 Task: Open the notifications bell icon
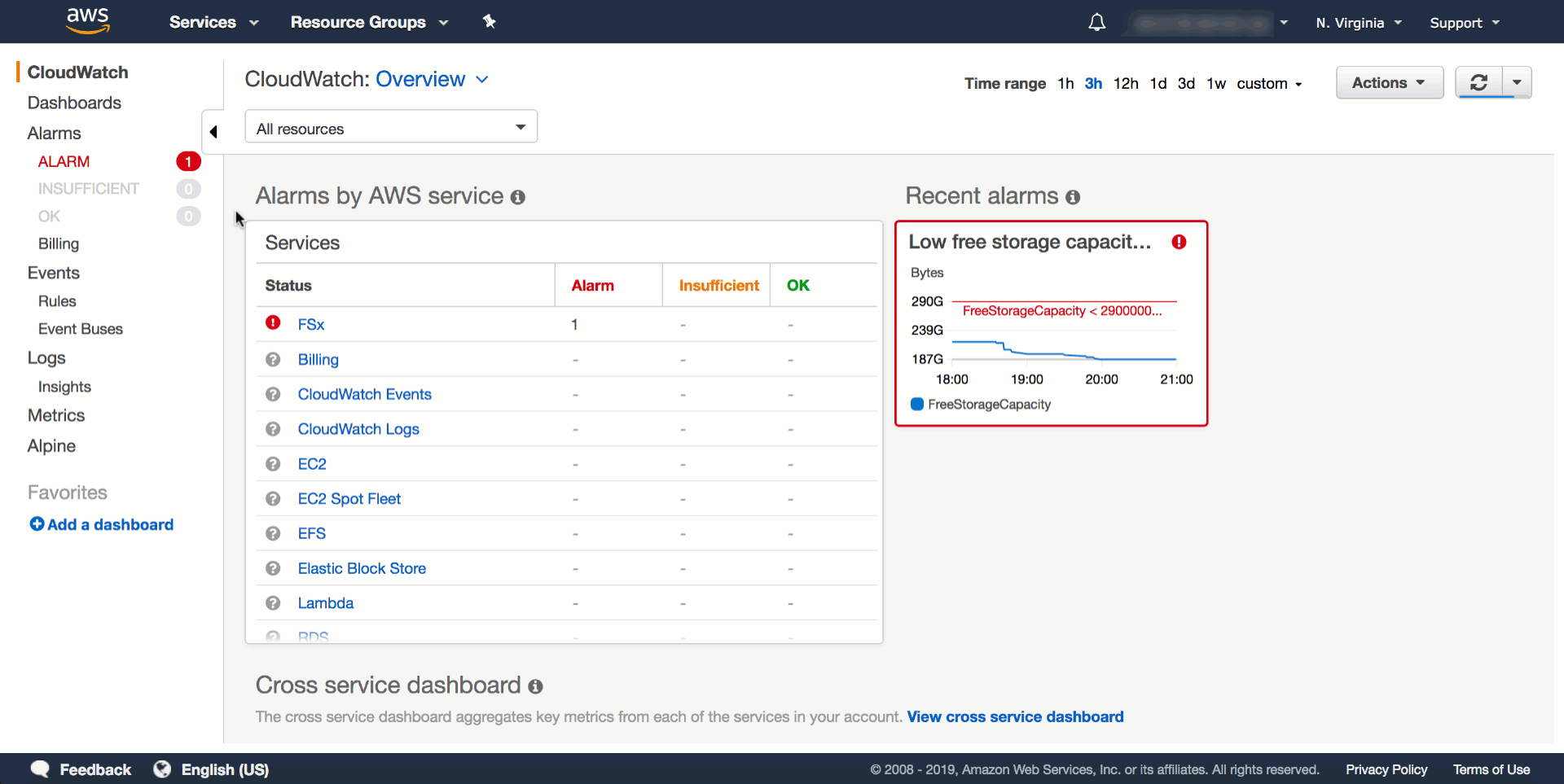tap(1096, 22)
